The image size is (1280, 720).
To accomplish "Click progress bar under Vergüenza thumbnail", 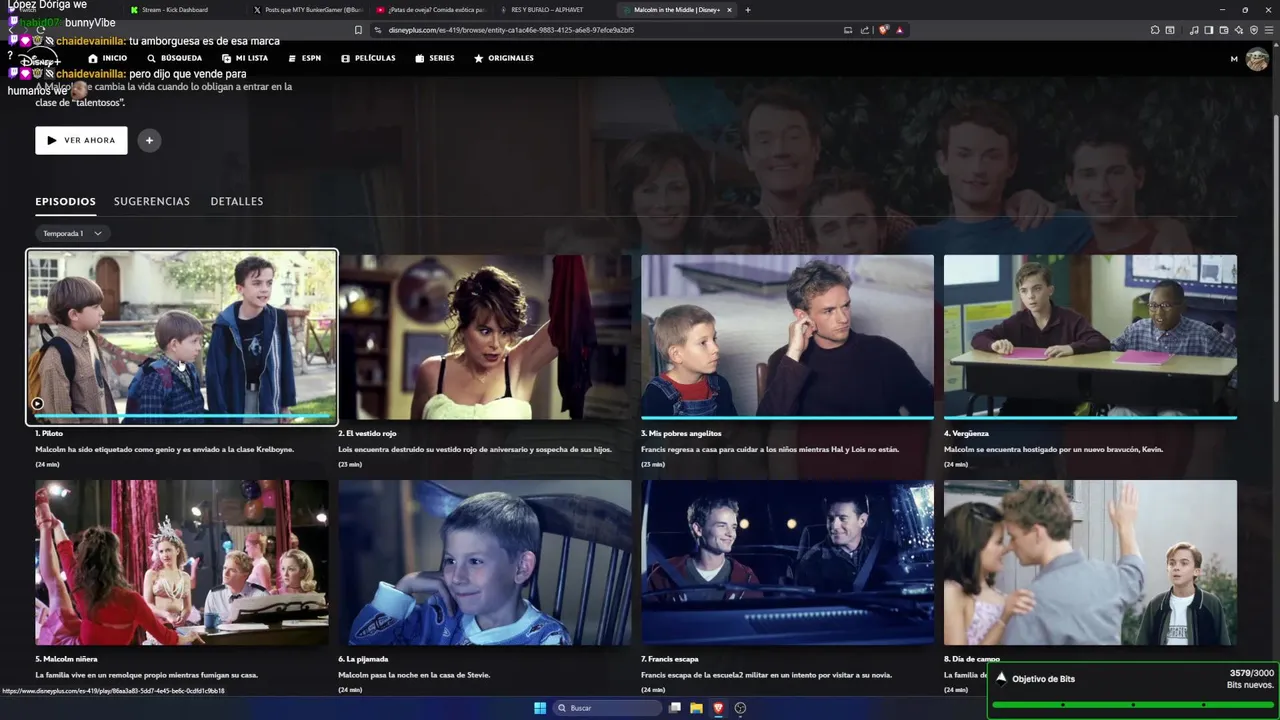I will pyautogui.click(x=1090, y=418).
